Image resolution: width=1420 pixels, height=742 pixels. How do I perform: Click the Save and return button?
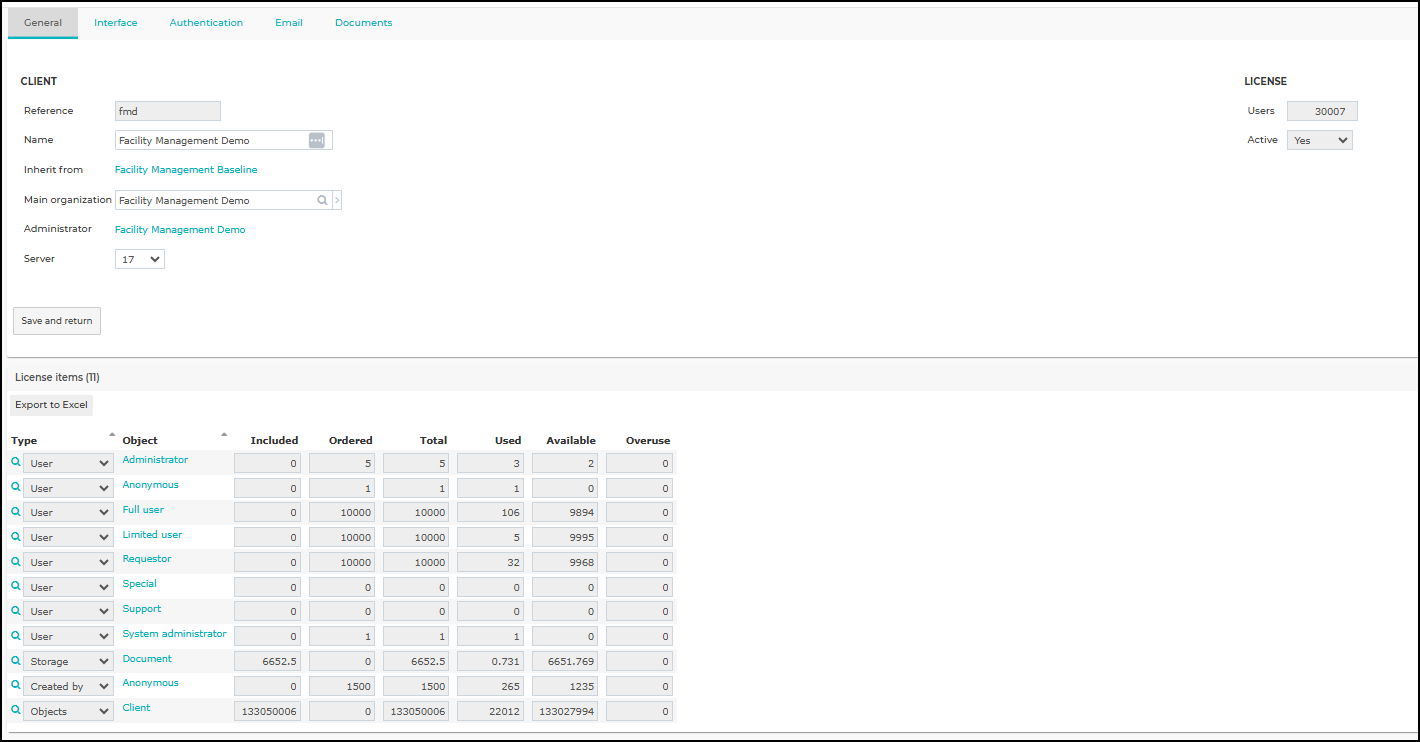57,321
